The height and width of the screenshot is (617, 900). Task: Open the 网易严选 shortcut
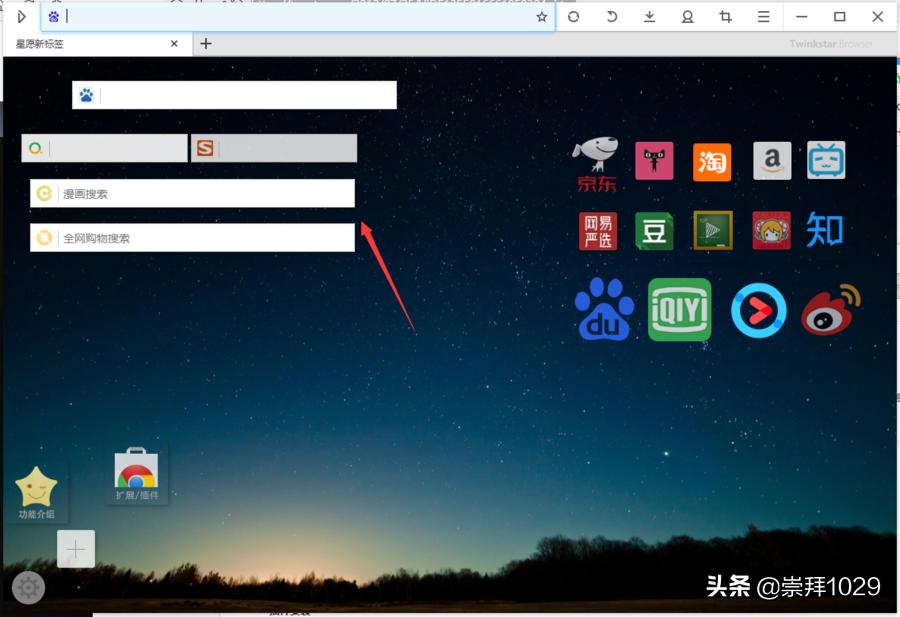coord(597,230)
